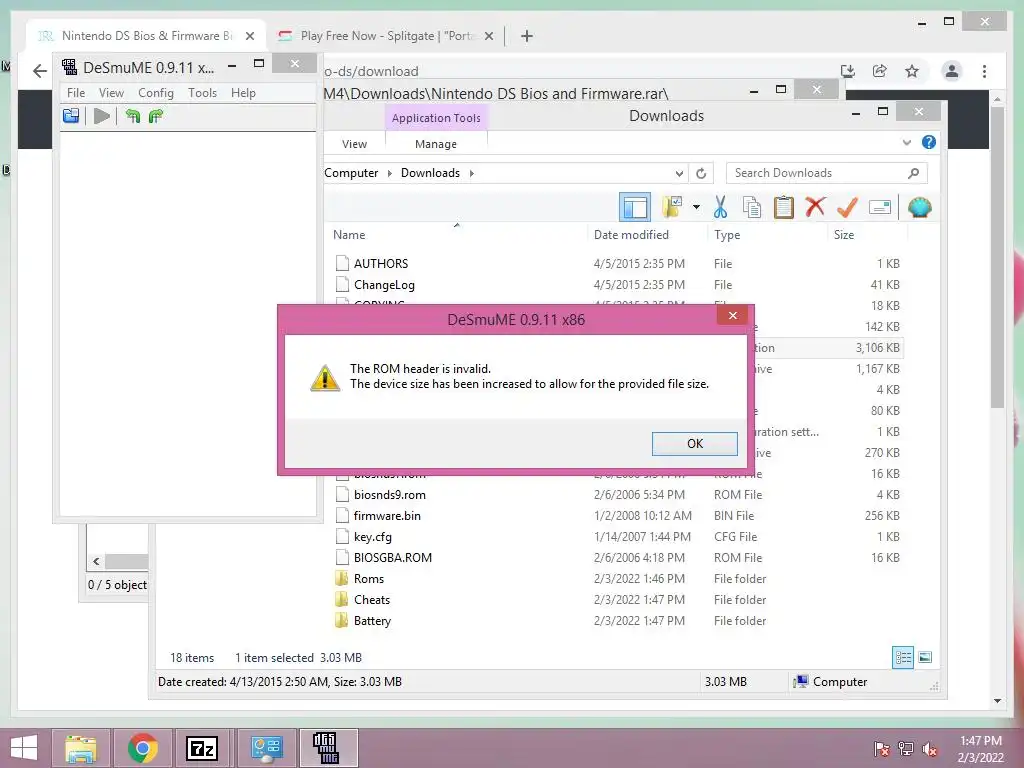Click the install/download icon in browser address bar
Viewport: 1024px width, 768px height.
[848, 71]
